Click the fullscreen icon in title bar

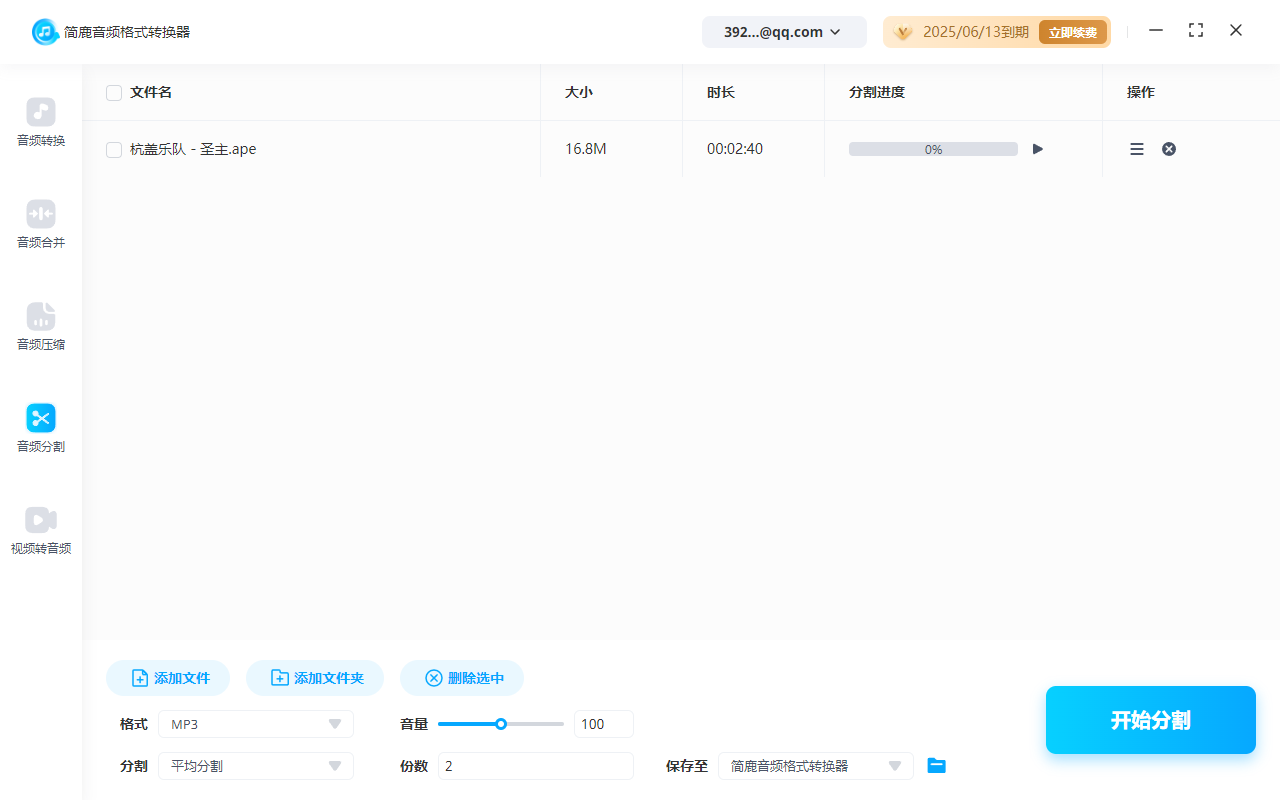pyautogui.click(x=1196, y=31)
